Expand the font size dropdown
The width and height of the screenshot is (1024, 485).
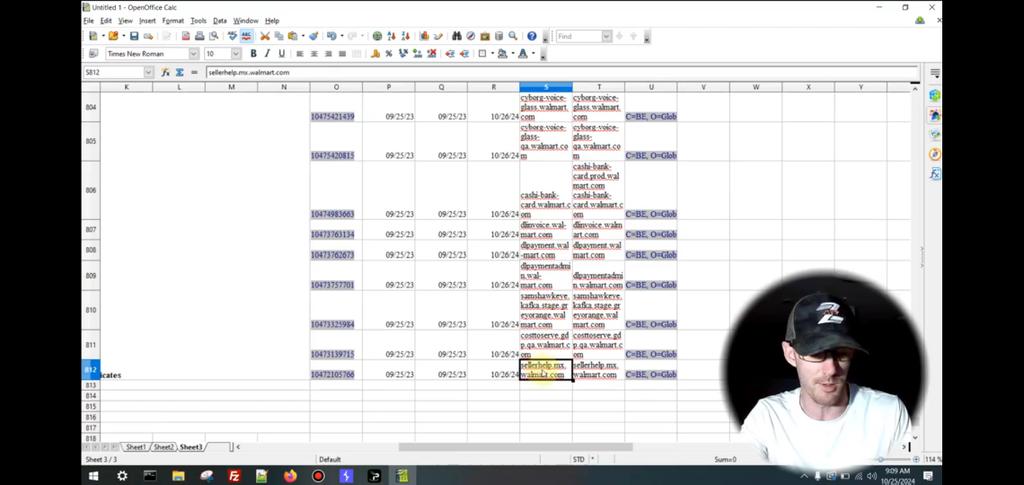click(x=236, y=54)
